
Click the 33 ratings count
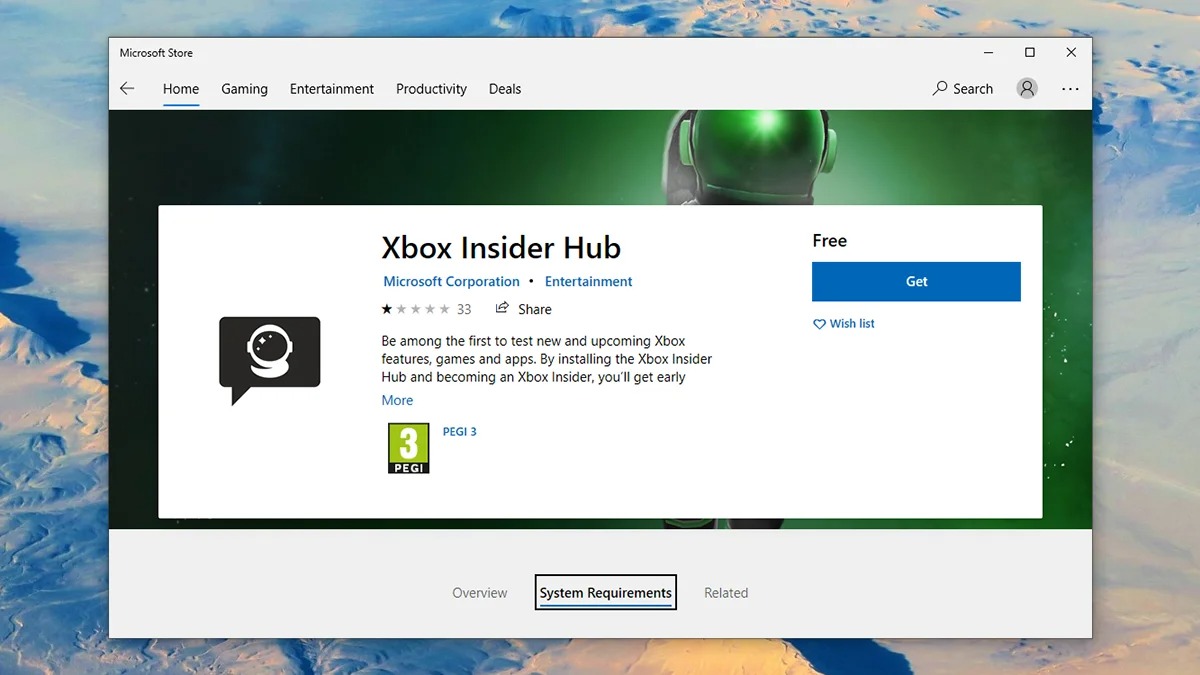point(464,309)
